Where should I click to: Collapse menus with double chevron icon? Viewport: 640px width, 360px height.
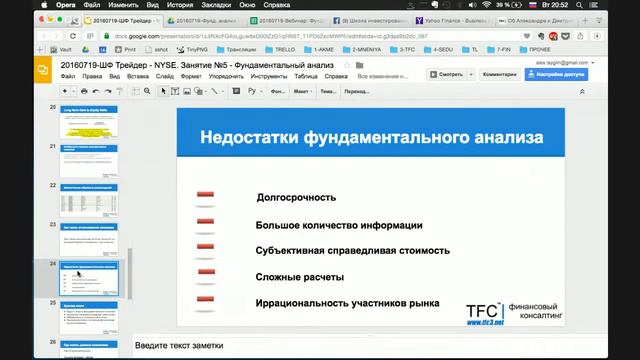tap(582, 92)
